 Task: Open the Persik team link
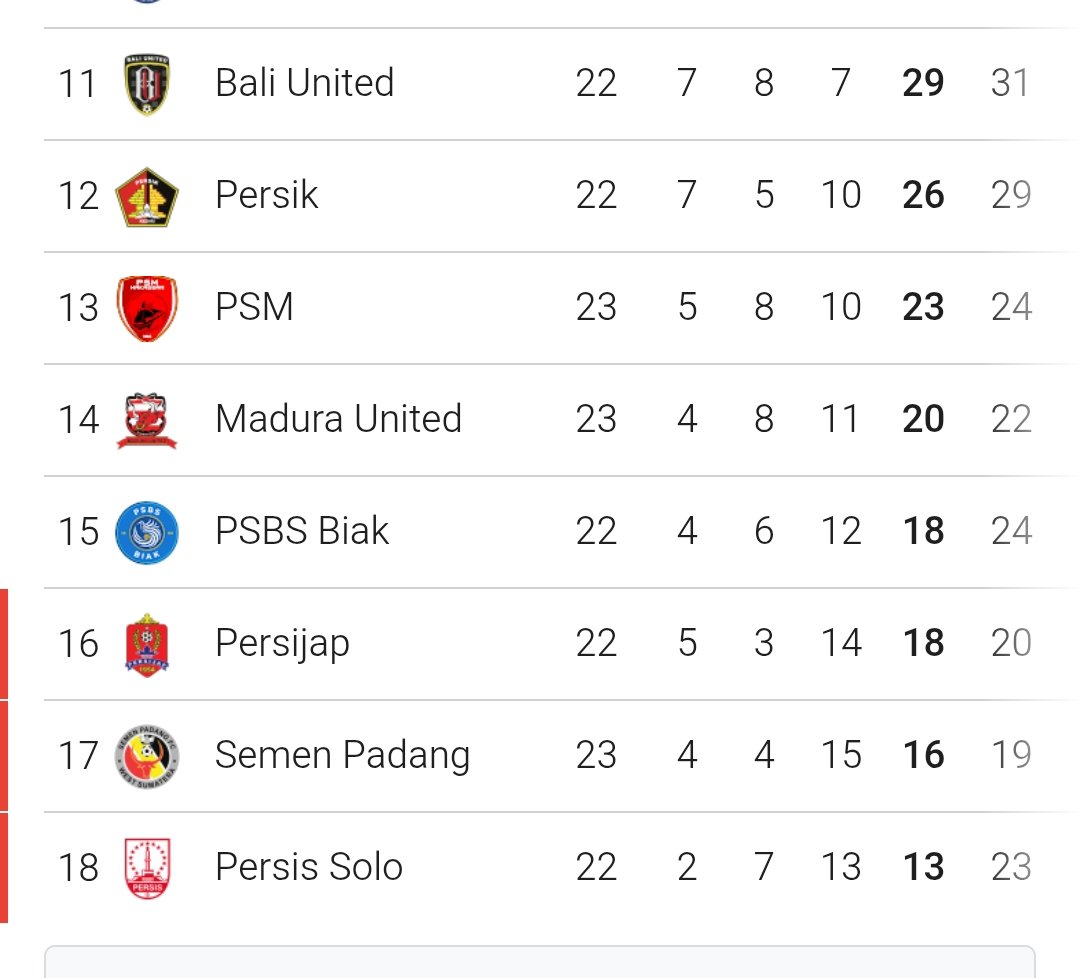click(266, 195)
